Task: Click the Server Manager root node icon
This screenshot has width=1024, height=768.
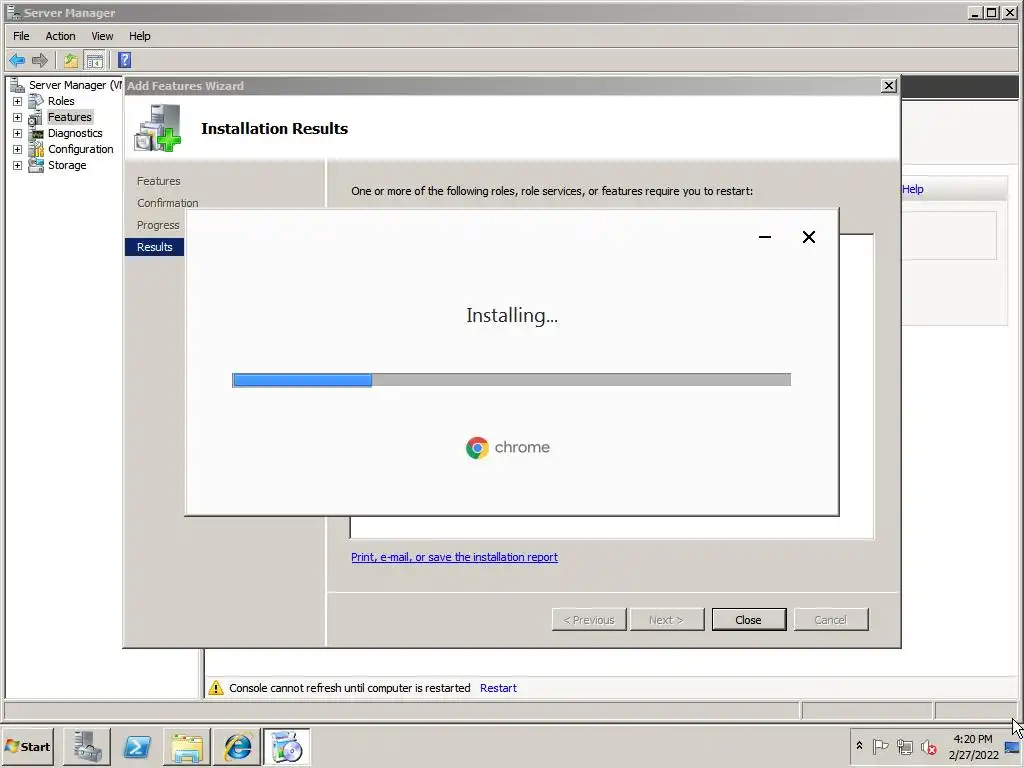Action: click(x=18, y=85)
